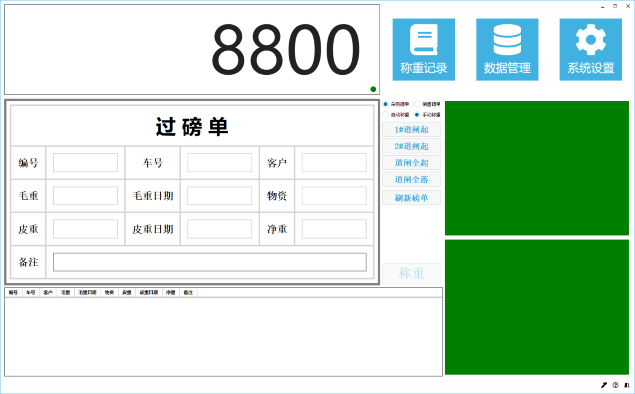Click the upper green camera preview panel

tap(537, 168)
